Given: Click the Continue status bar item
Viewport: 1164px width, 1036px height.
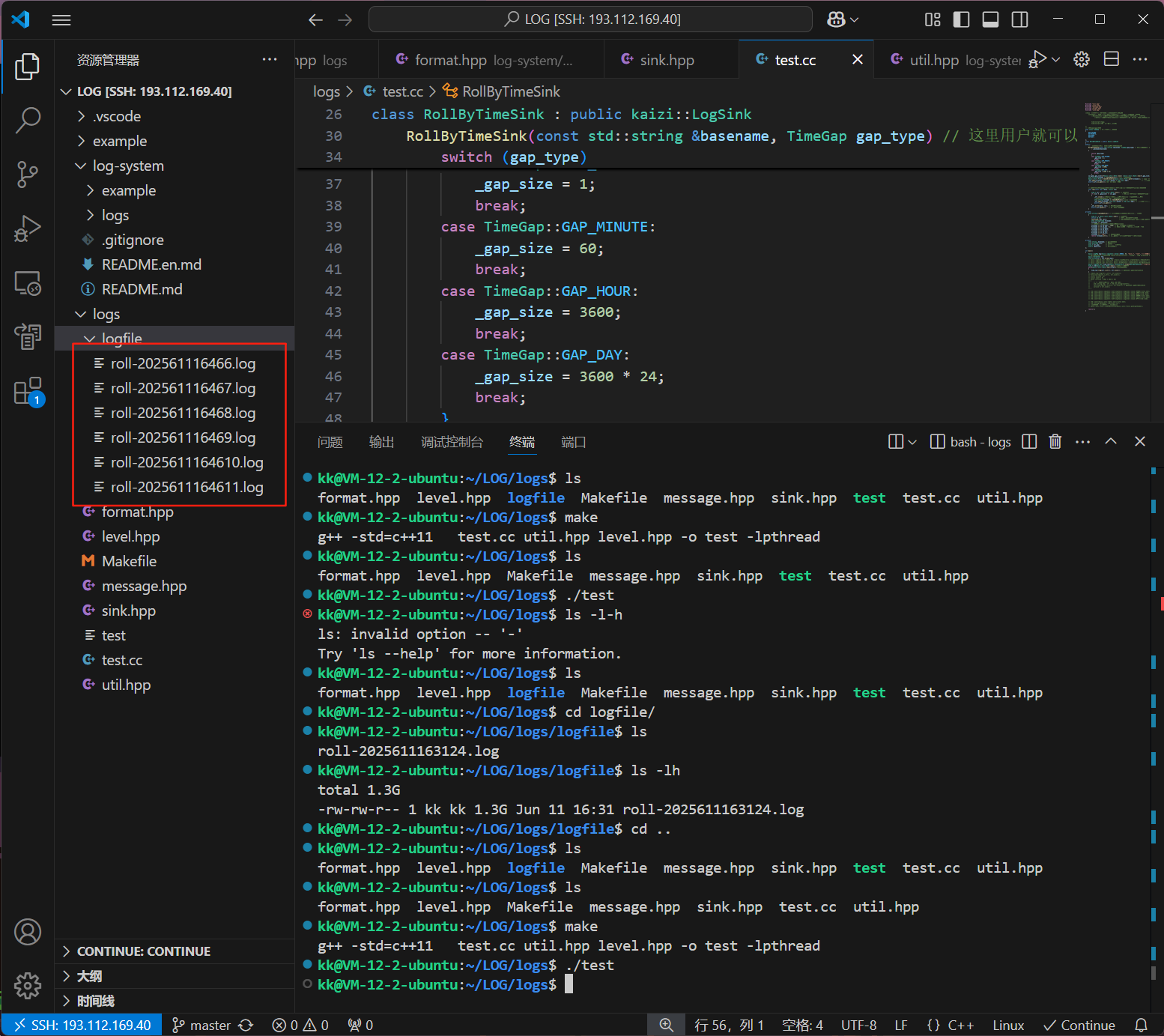Looking at the screenshot, I should [x=1079, y=1025].
